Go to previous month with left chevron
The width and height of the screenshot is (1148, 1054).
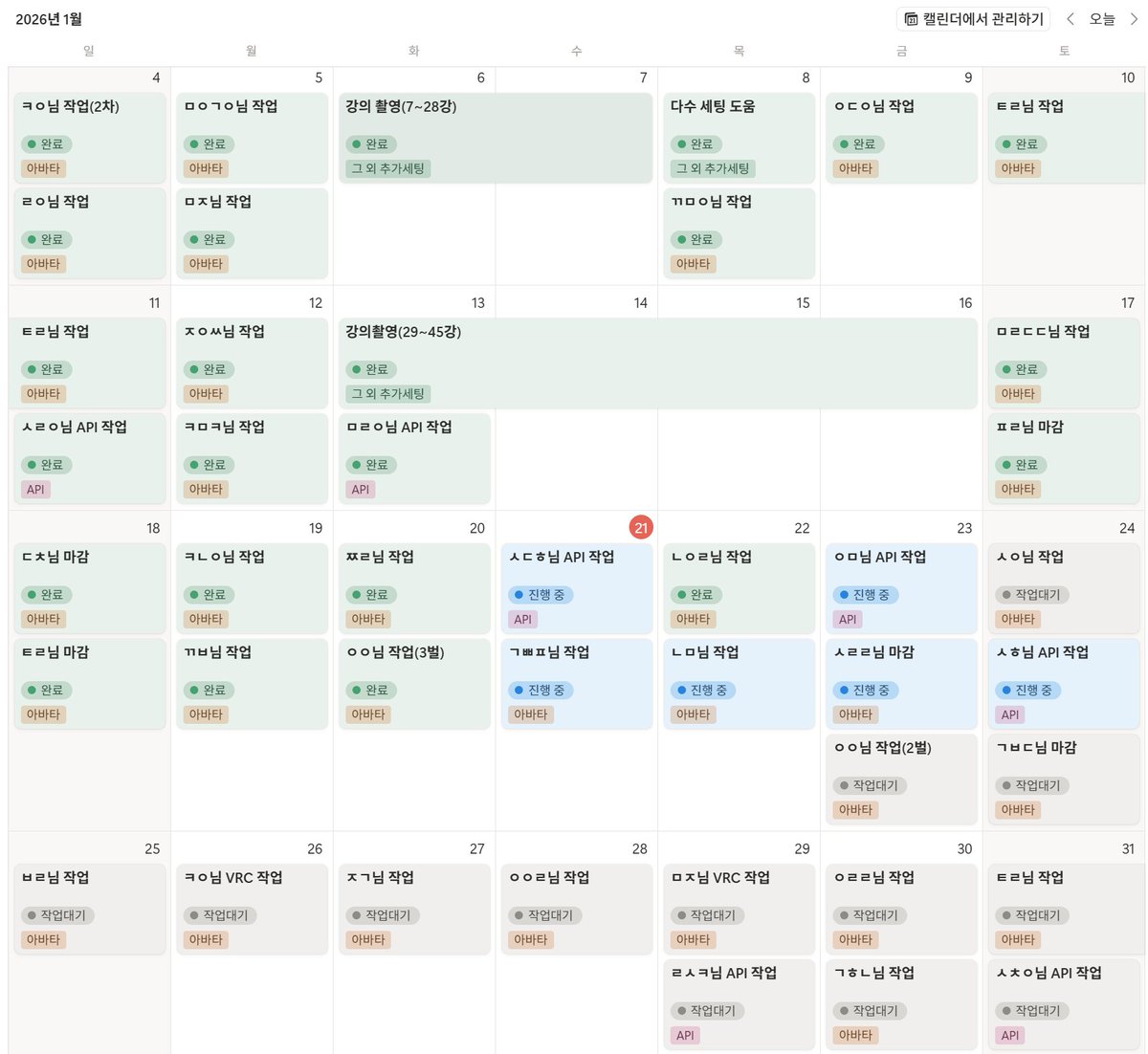tap(1071, 19)
